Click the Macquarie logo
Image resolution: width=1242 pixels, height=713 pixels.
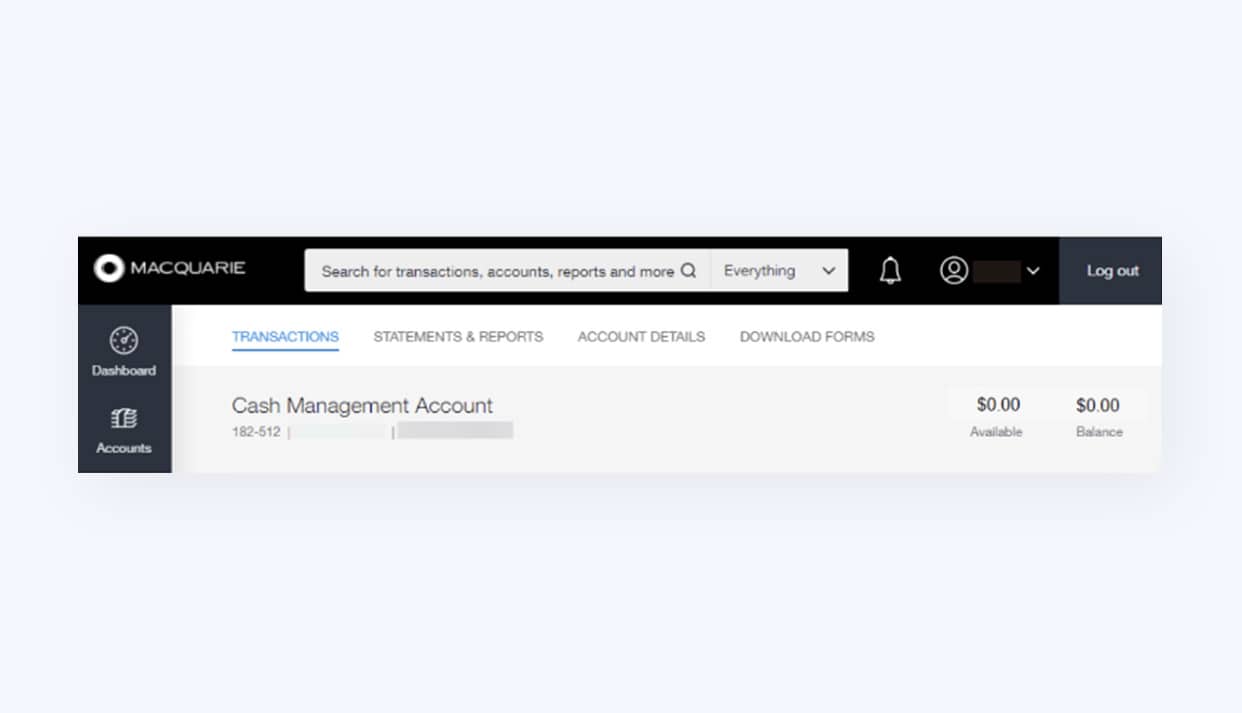point(170,269)
